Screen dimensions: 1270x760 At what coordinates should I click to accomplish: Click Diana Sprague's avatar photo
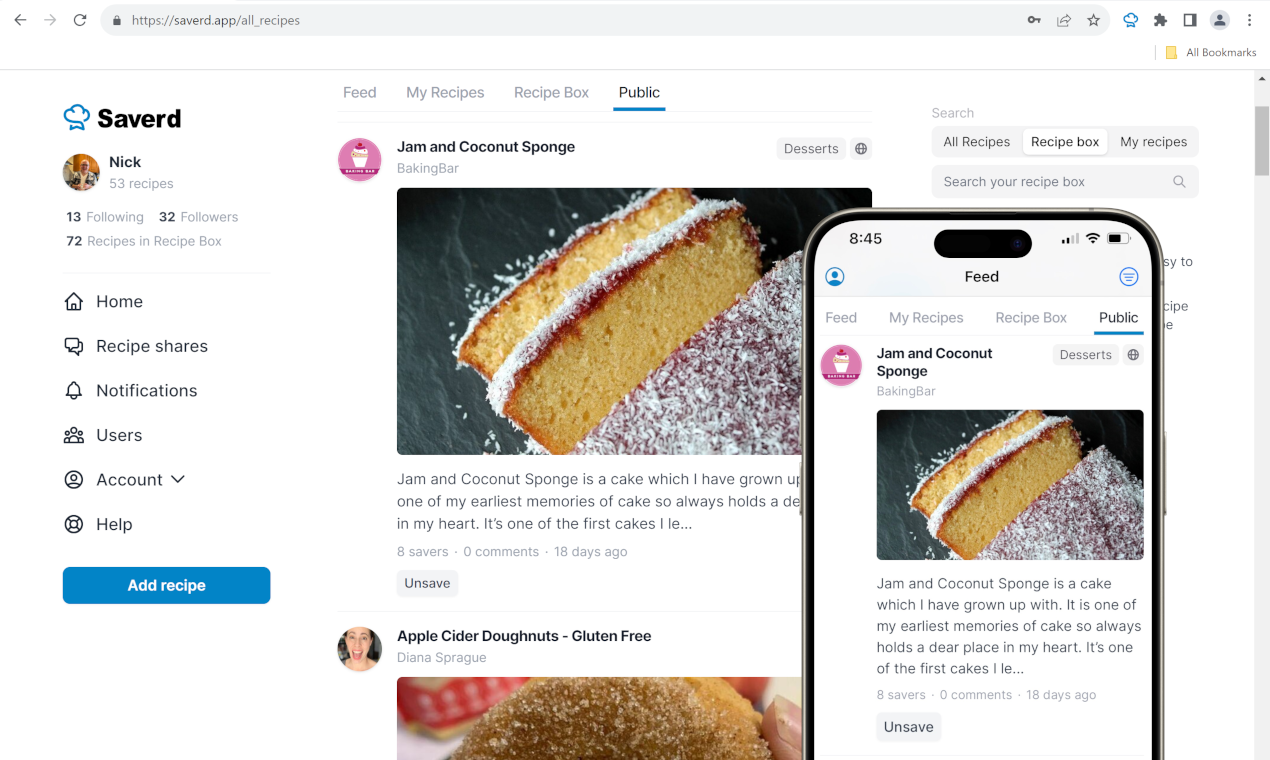pyautogui.click(x=360, y=649)
